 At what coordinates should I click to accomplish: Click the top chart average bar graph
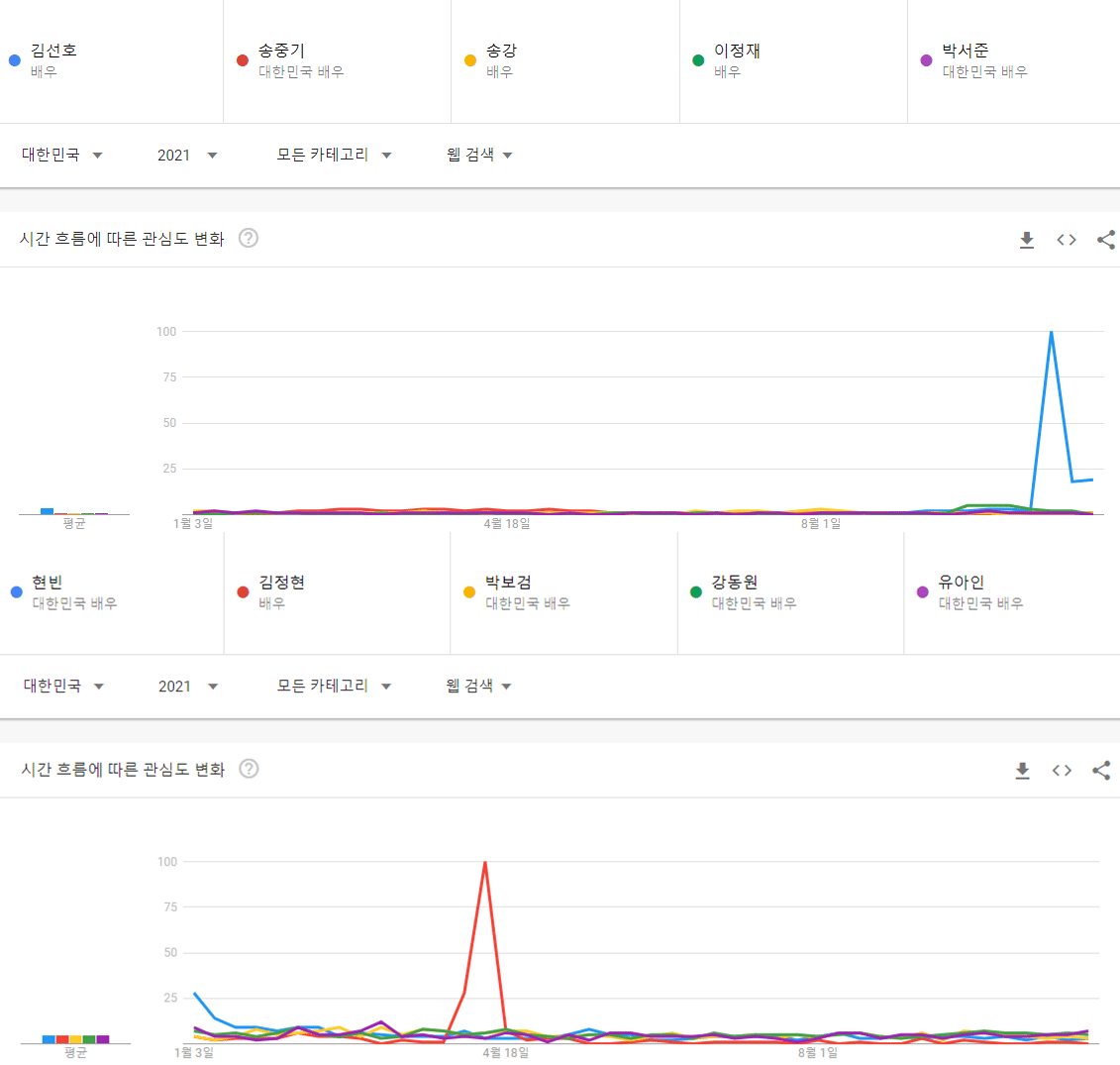[74, 511]
